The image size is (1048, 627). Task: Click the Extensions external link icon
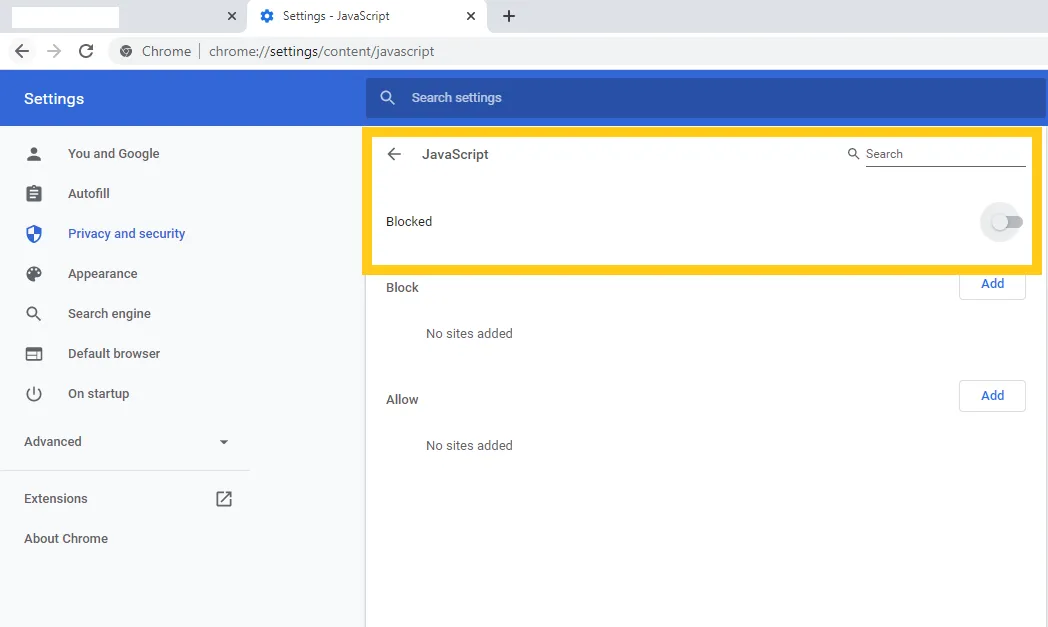pos(224,499)
